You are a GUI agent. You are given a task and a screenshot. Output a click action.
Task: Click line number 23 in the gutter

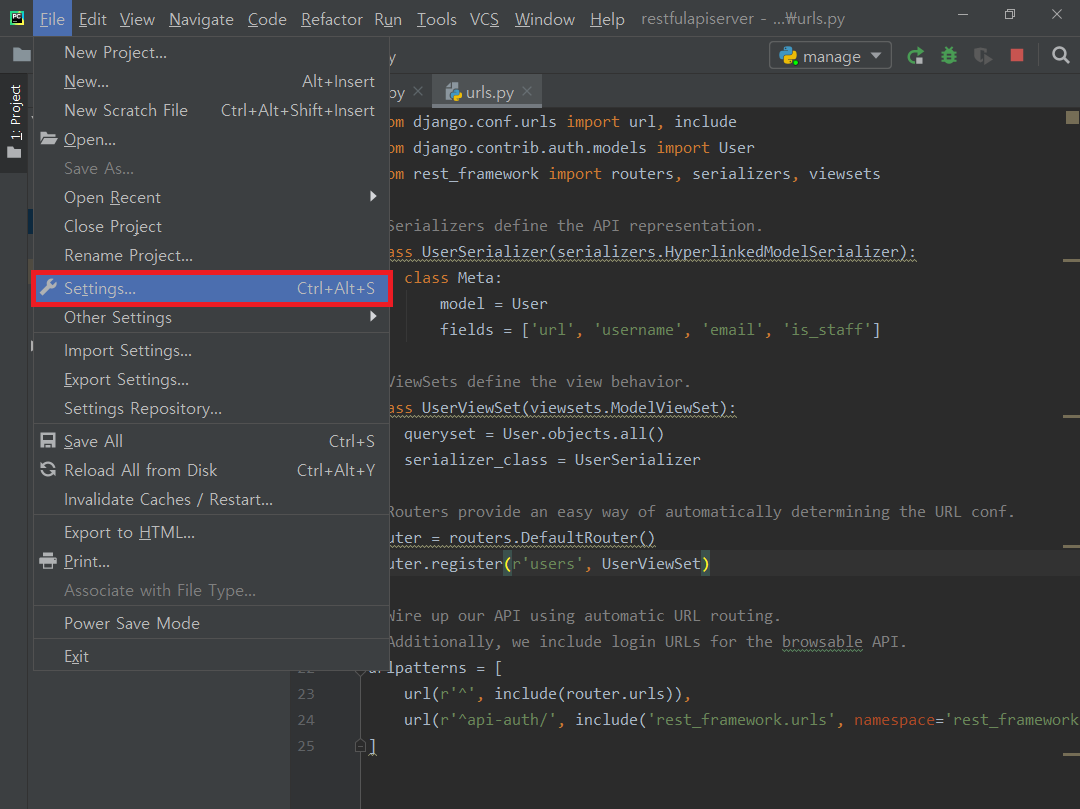(306, 693)
